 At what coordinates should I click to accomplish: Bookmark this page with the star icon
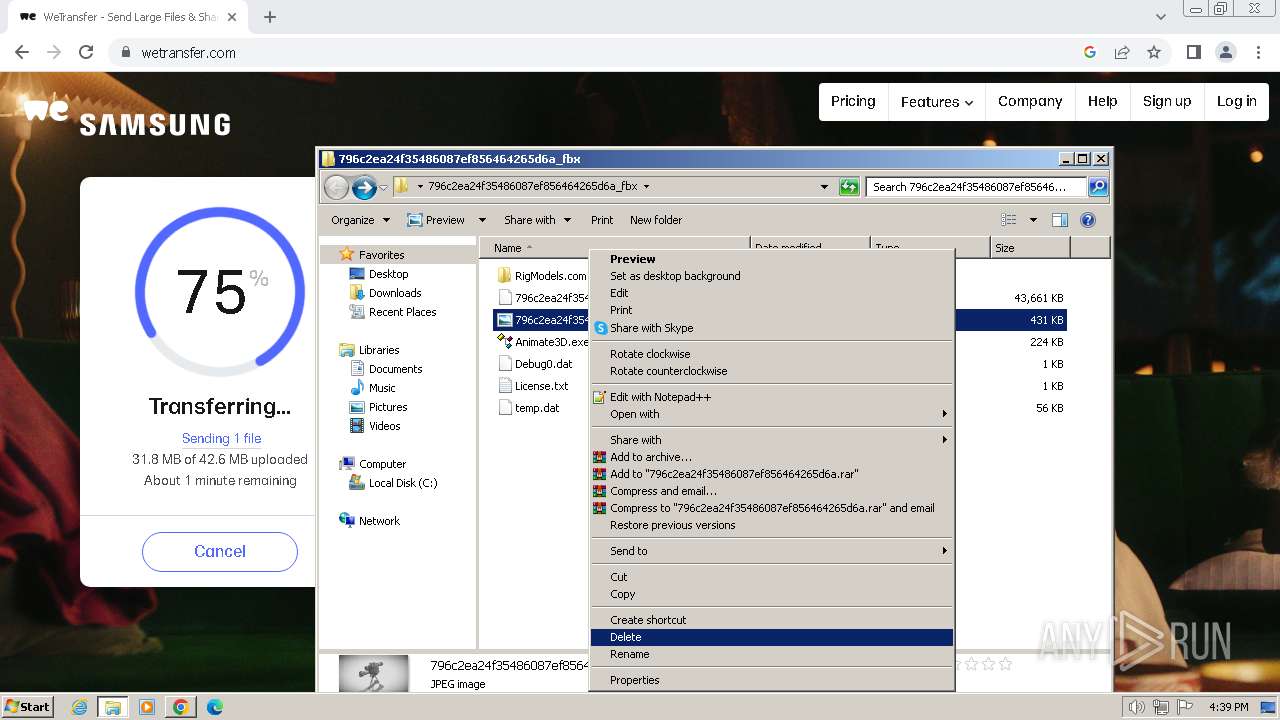coord(1154,52)
